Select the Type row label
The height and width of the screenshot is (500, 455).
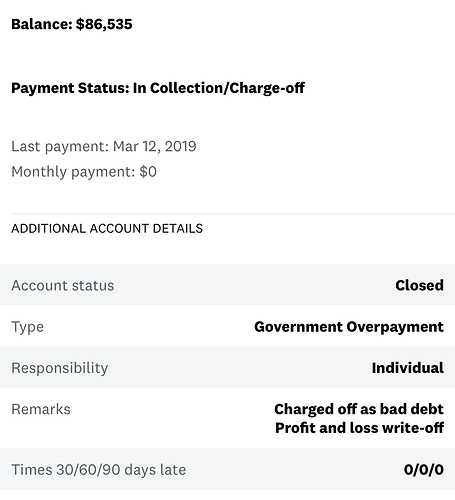(27, 327)
